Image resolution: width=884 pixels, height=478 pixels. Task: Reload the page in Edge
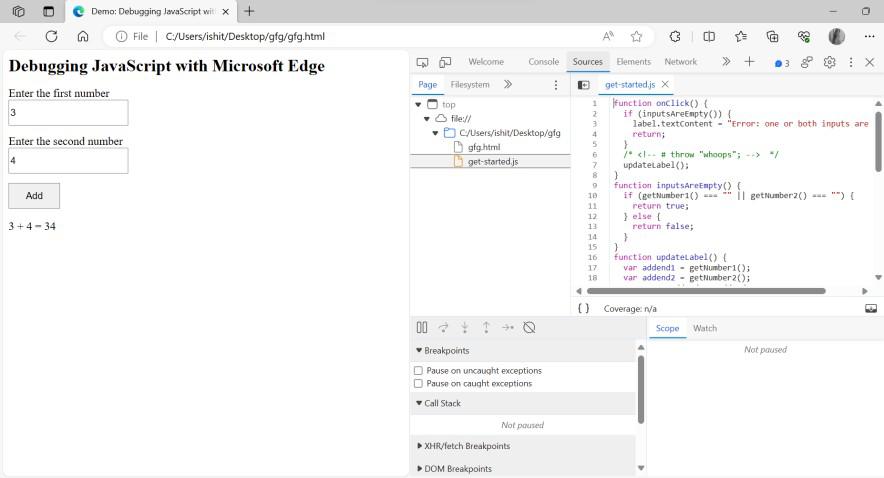tap(51, 36)
